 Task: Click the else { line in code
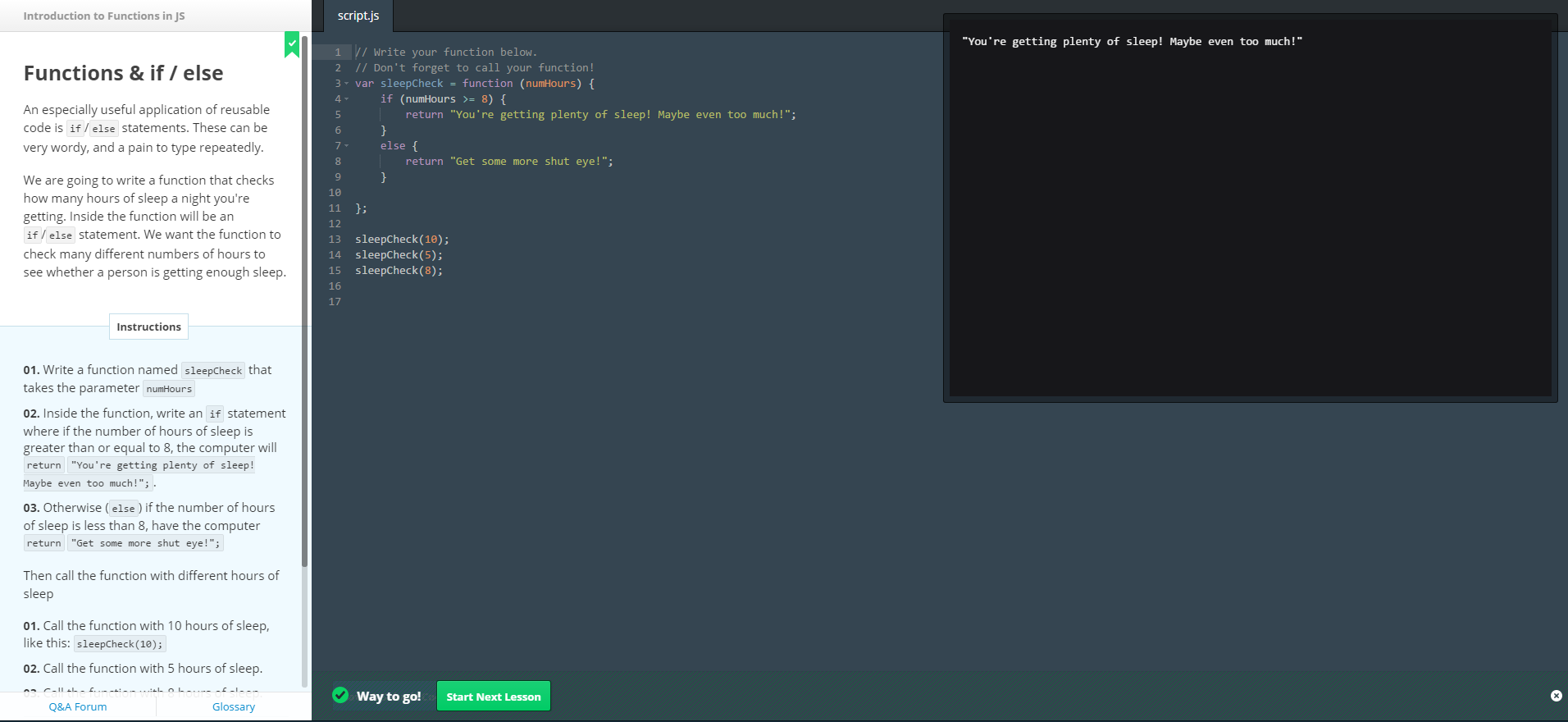point(399,146)
